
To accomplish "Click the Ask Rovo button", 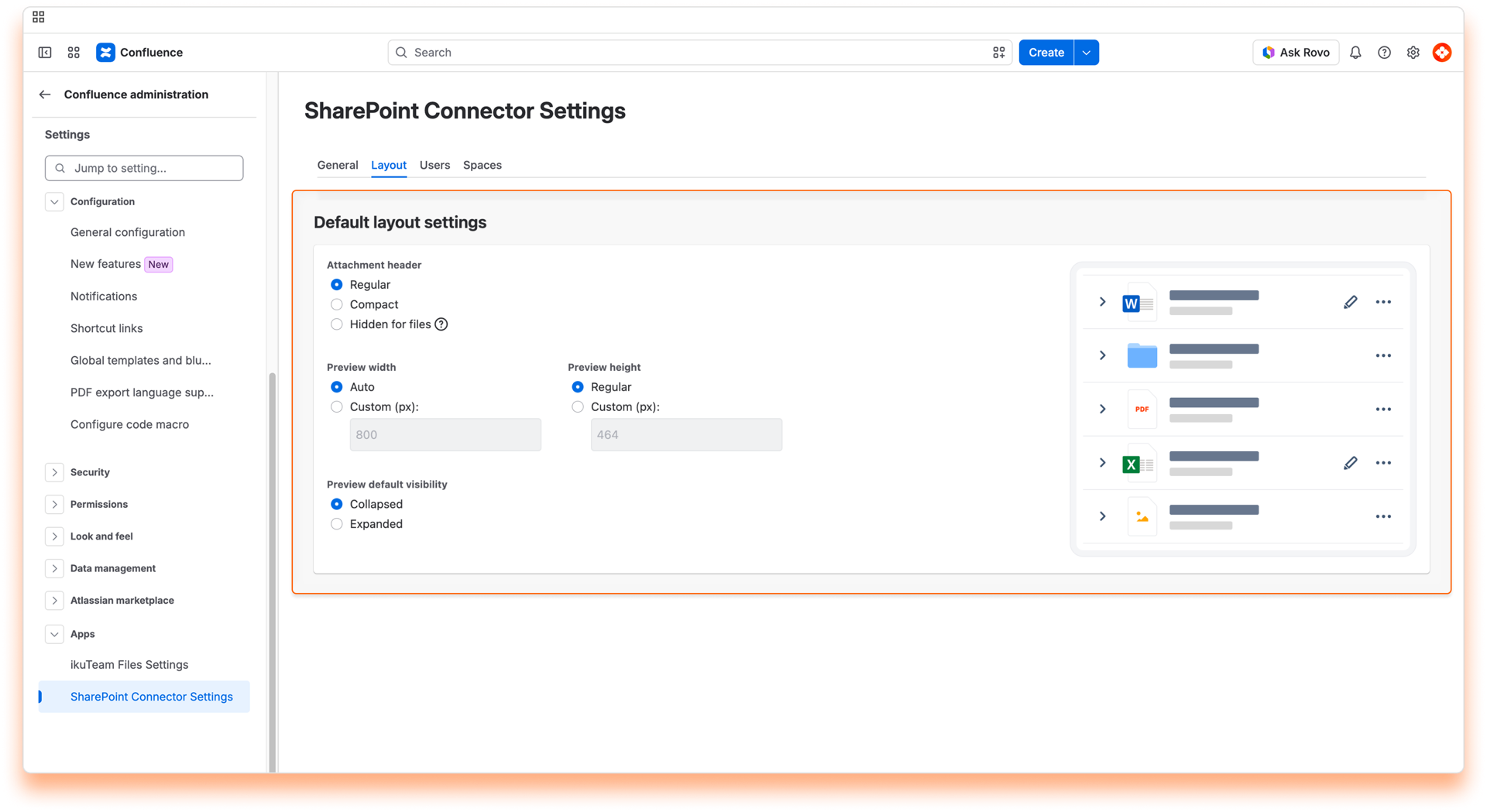I will coord(1296,53).
